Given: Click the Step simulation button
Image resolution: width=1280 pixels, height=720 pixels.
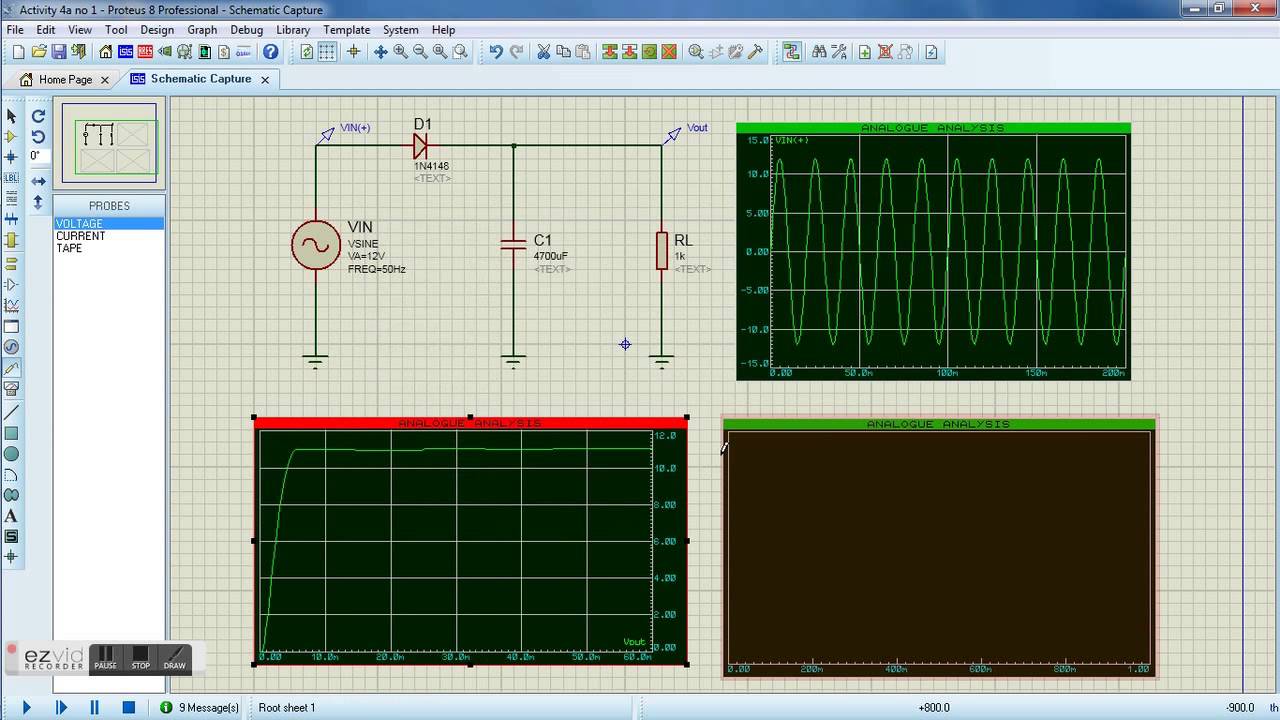Looking at the screenshot, I should coord(61,707).
